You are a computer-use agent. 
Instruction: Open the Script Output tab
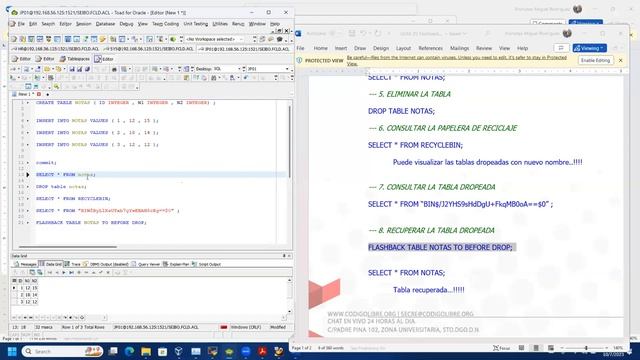coord(207,264)
